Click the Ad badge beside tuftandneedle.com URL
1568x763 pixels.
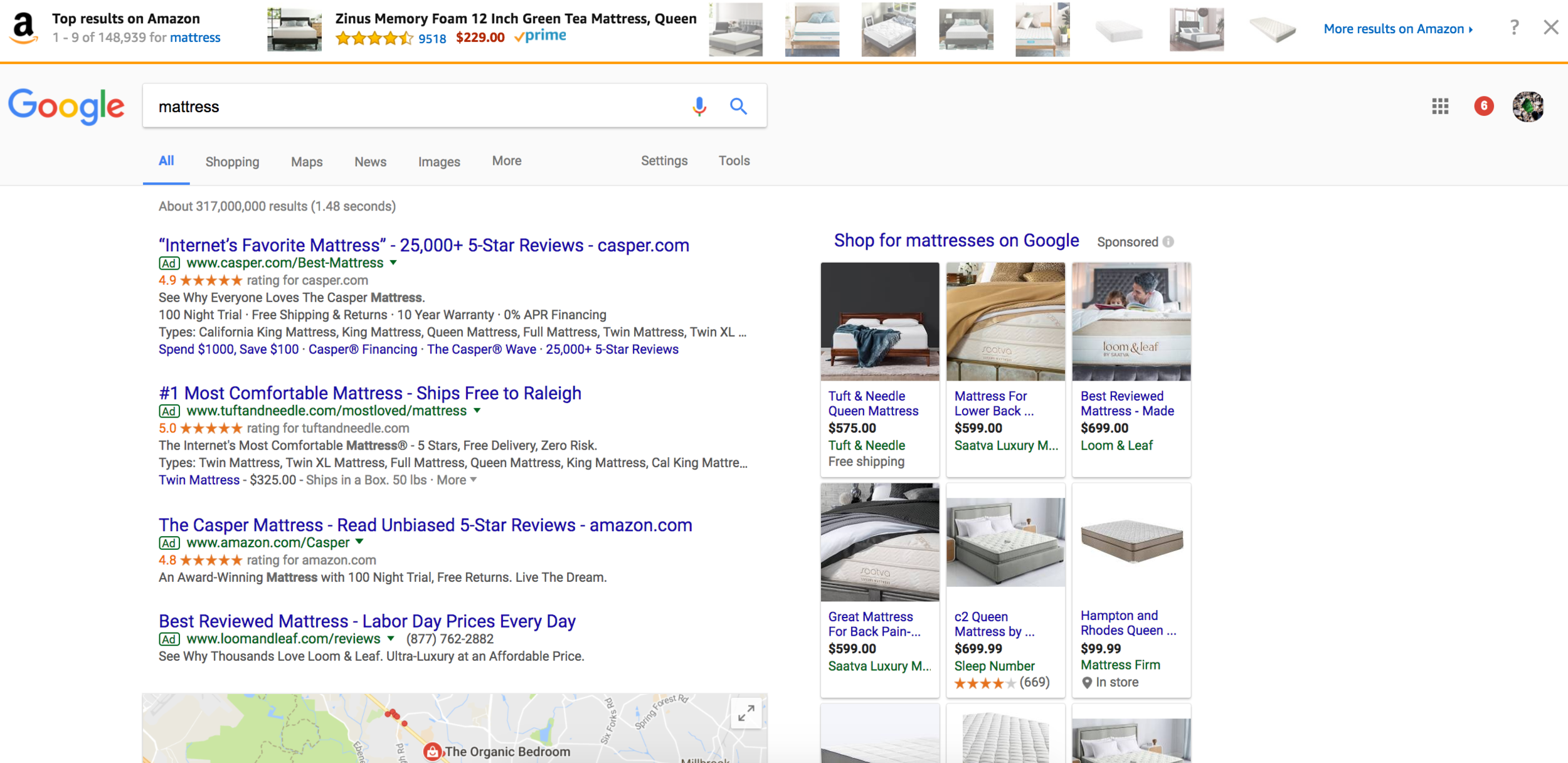click(169, 411)
